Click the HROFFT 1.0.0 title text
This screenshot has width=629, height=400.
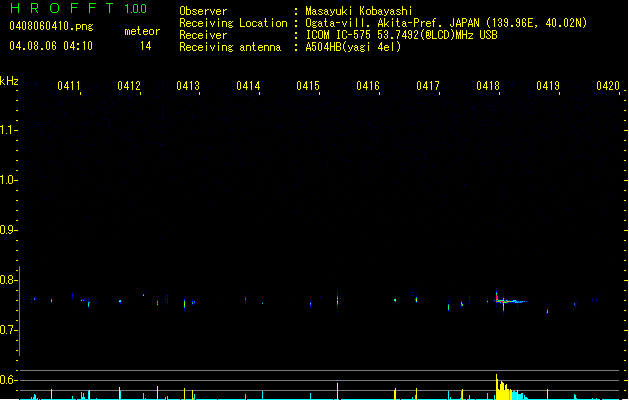78,8
